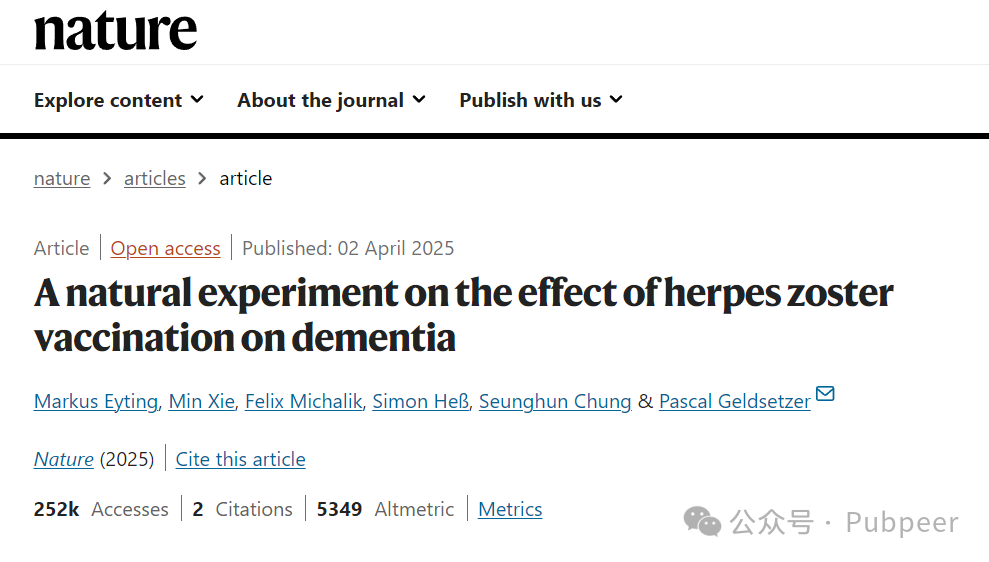
Task: Click the italic Nature journal link
Action: point(64,459)
